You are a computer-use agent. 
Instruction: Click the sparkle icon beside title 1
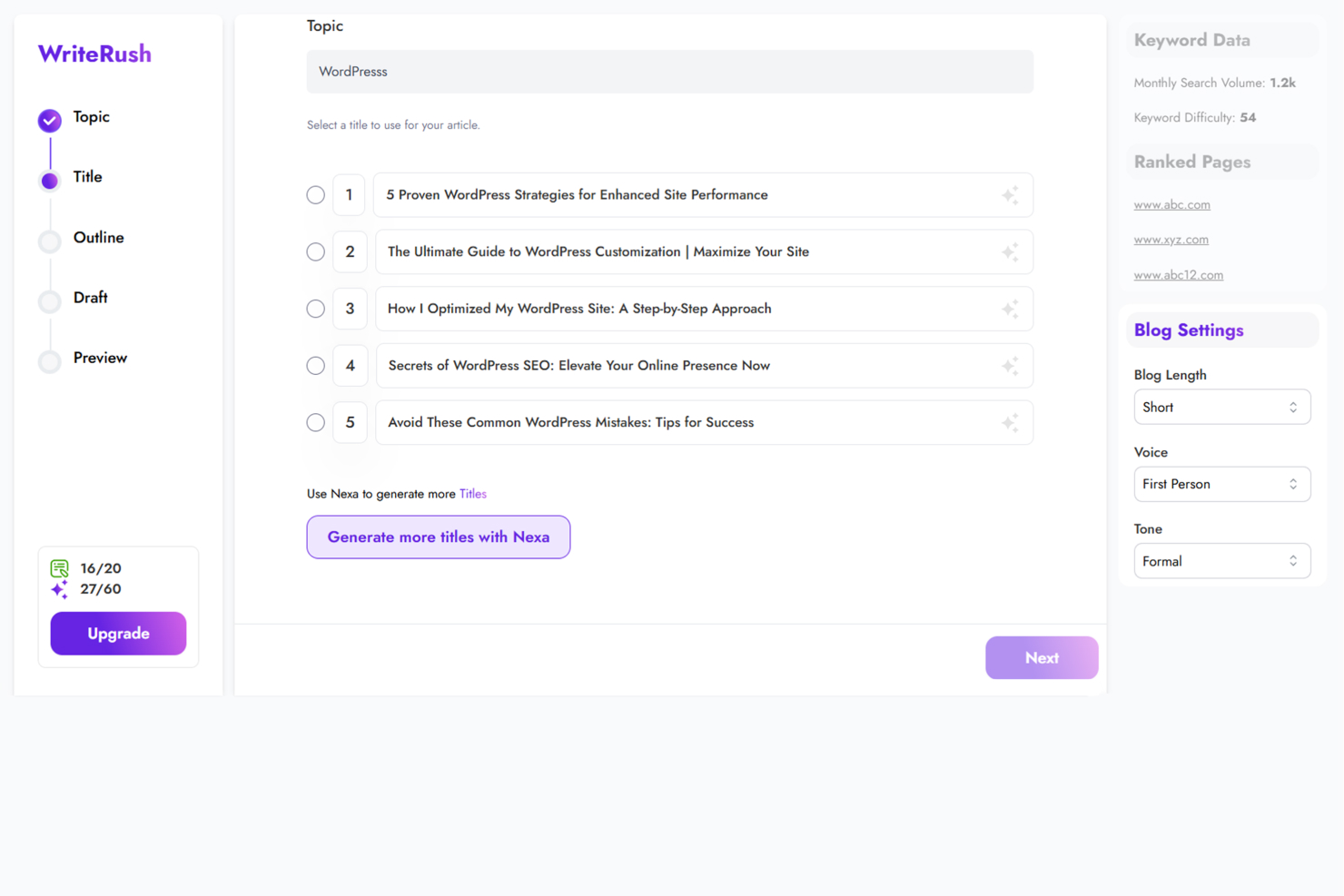coord(1010,194)
